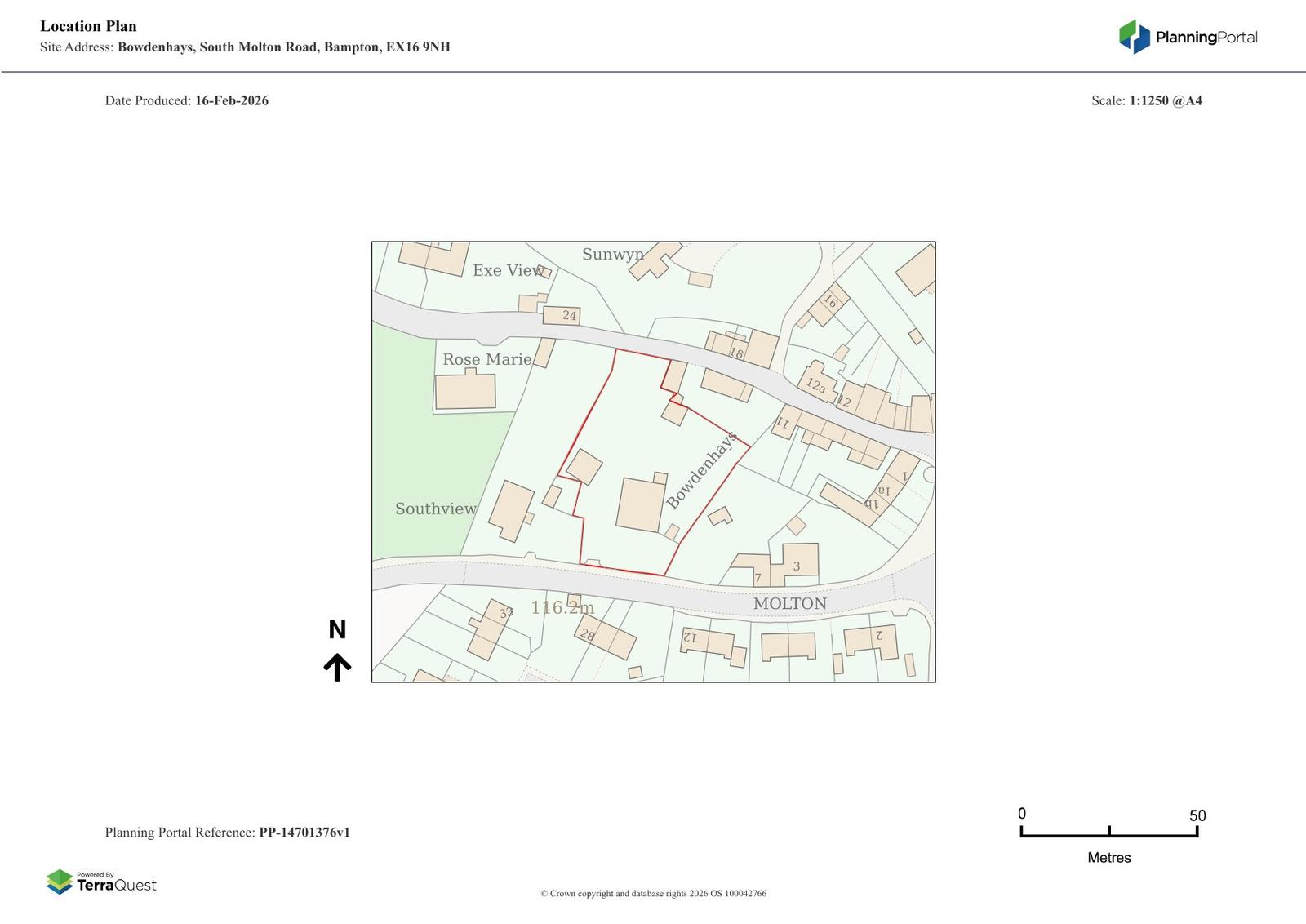This screenshot has width=1306, height=924.
Task: Click the PlanningPortal logo icon
Action: 1134,37
